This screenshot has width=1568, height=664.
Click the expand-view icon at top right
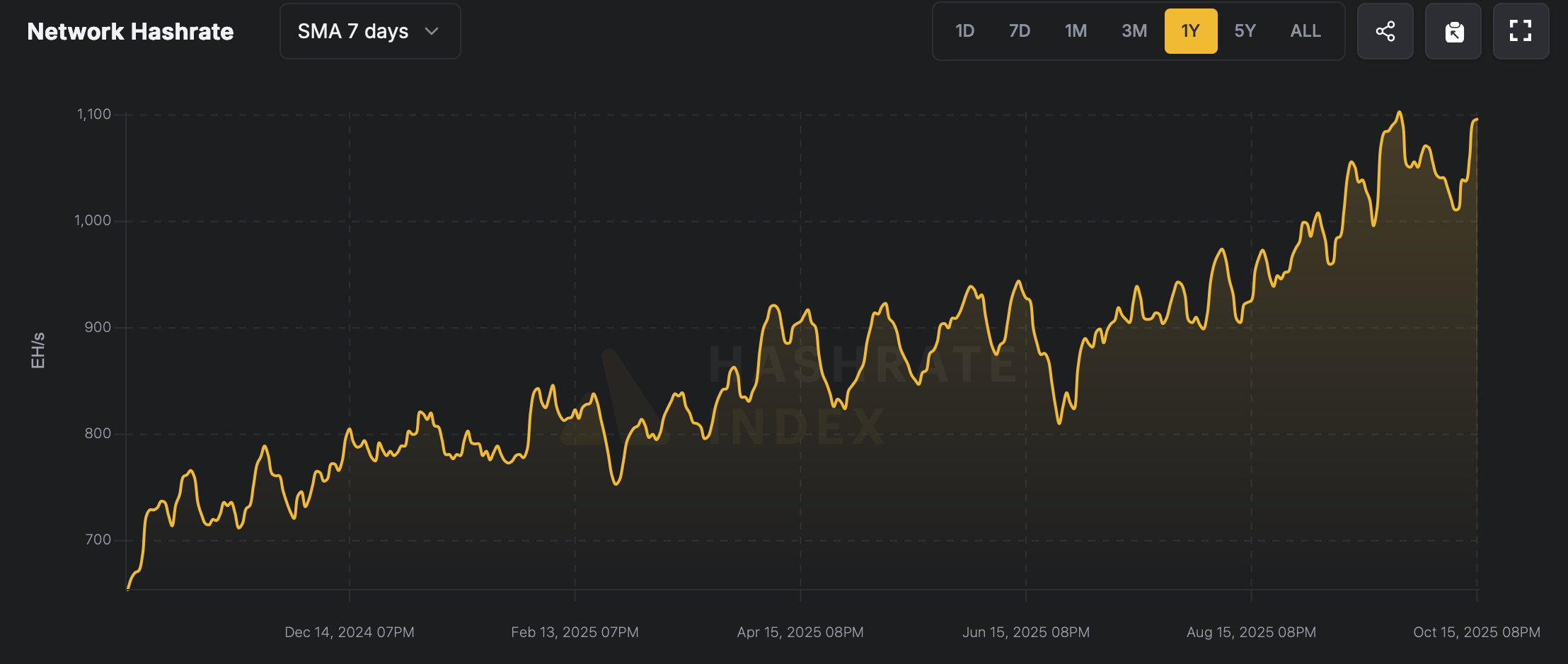1521,31
